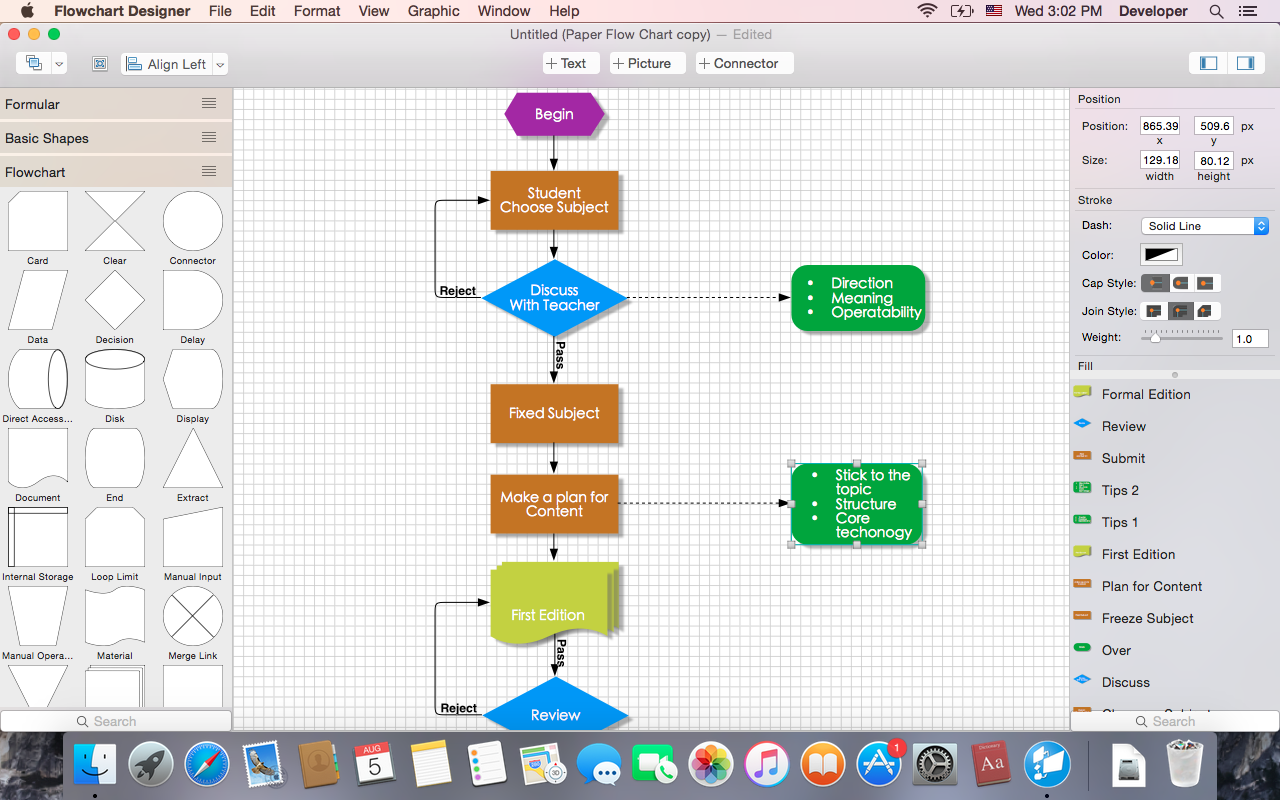The image size is (1280, 800).
Task: Open App Store from the Dock
Action: pyautogui.click(x=879, y=766)
